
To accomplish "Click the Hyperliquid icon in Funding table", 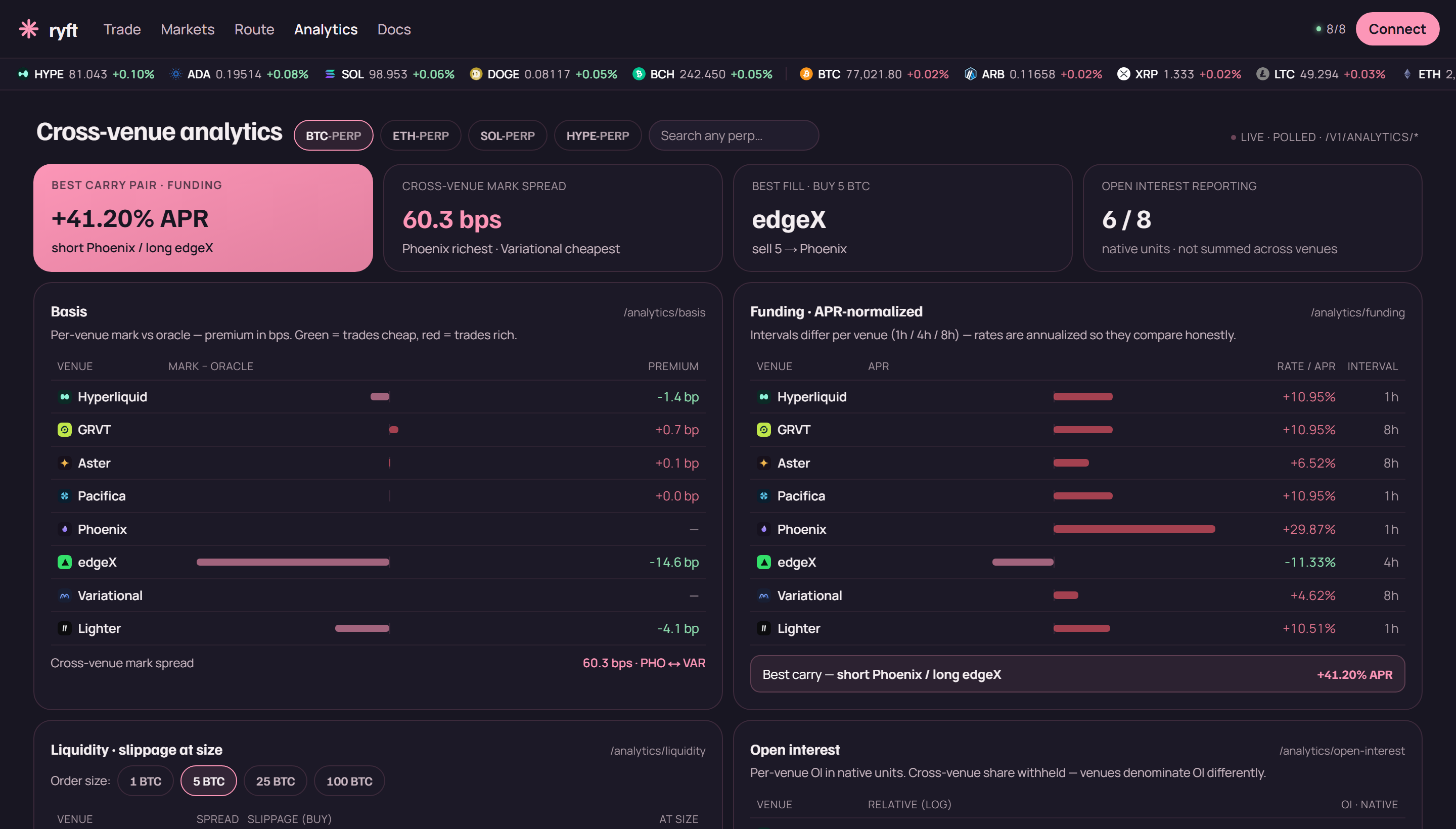I will tap(764, 397).
